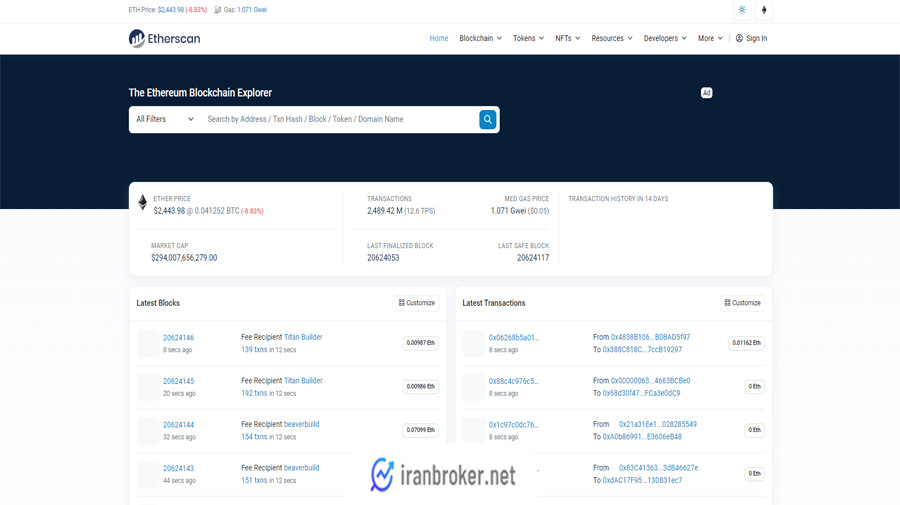Click the market cap $294,007,656,279.00 value
The height and width of the screenshot is (505, 900).
184,258
